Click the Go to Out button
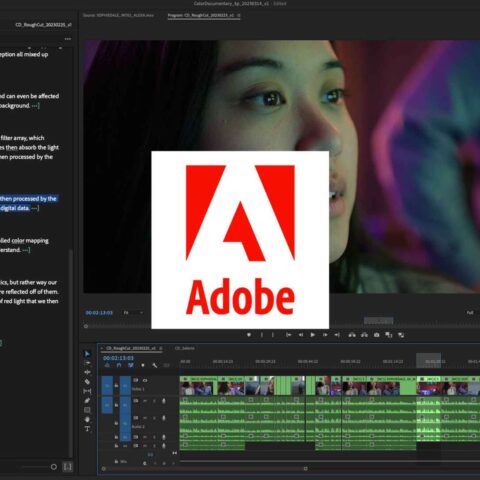The image size is (480, 480). (337, 335)
